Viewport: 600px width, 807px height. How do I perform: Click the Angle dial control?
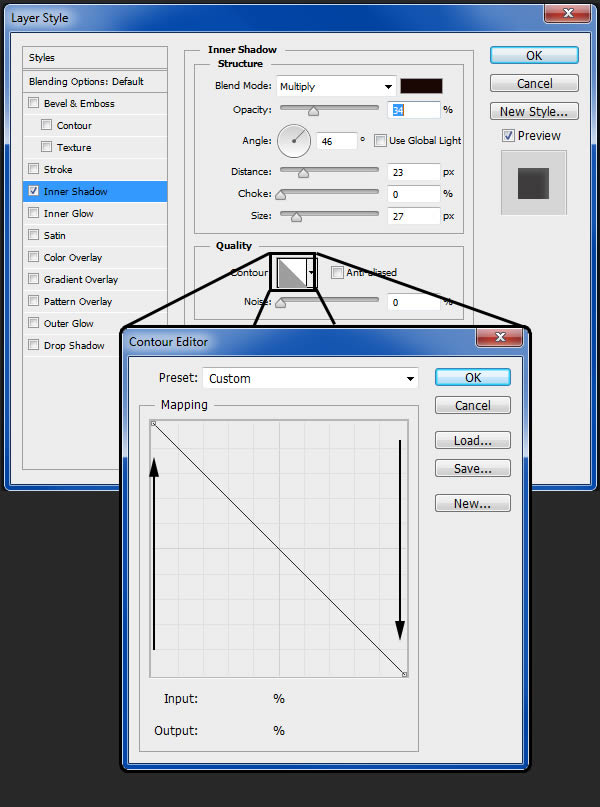(294, 141)
